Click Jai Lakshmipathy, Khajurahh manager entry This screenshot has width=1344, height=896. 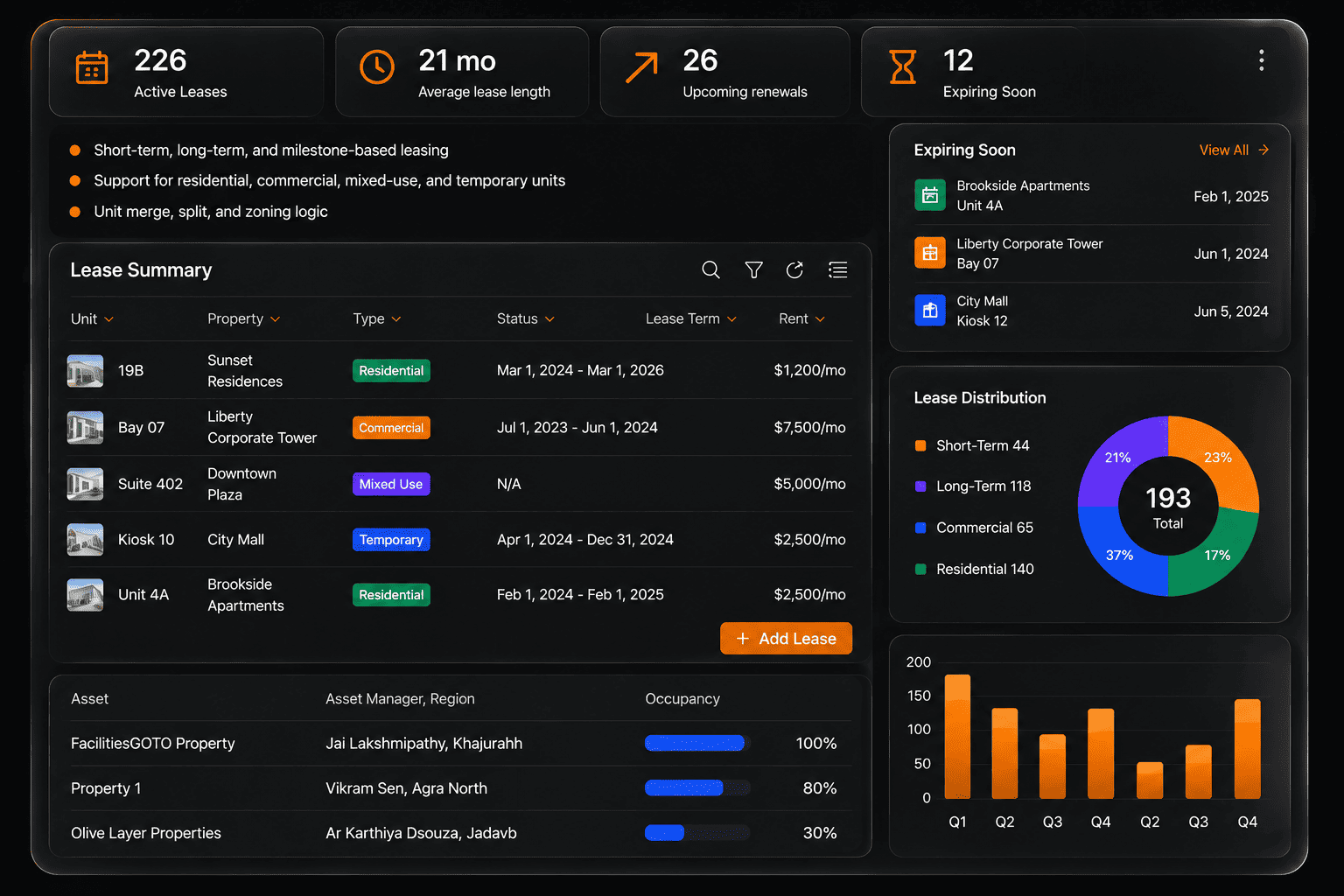pos(424,744)
